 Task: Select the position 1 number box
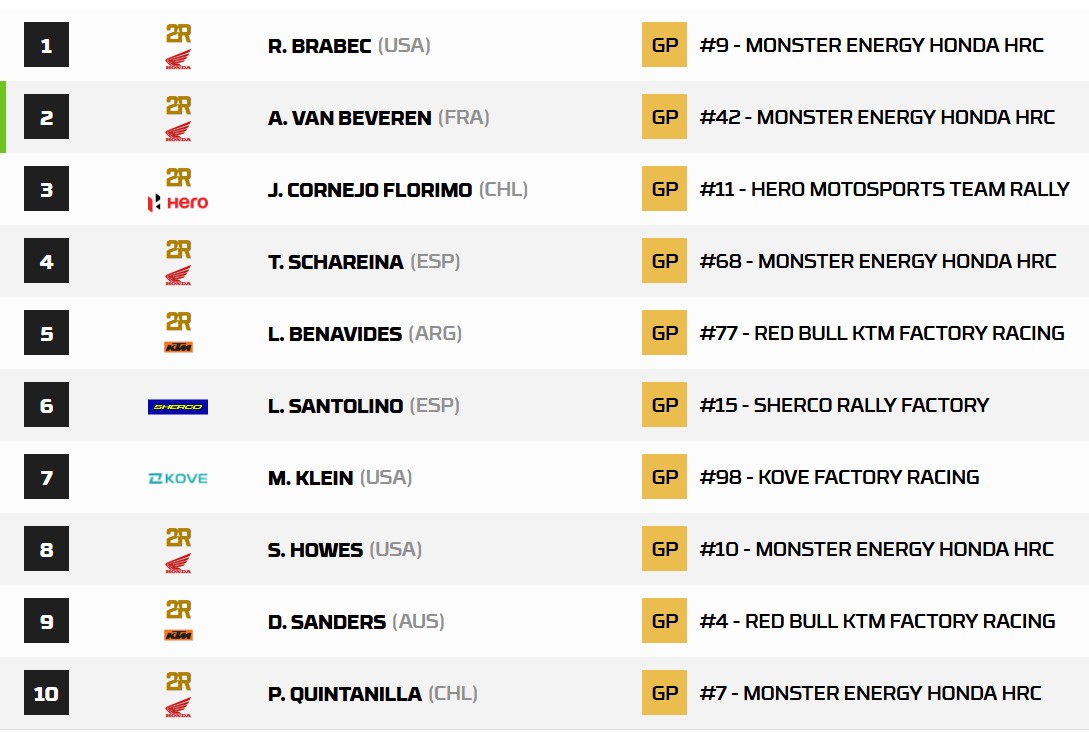click(47, 45)
